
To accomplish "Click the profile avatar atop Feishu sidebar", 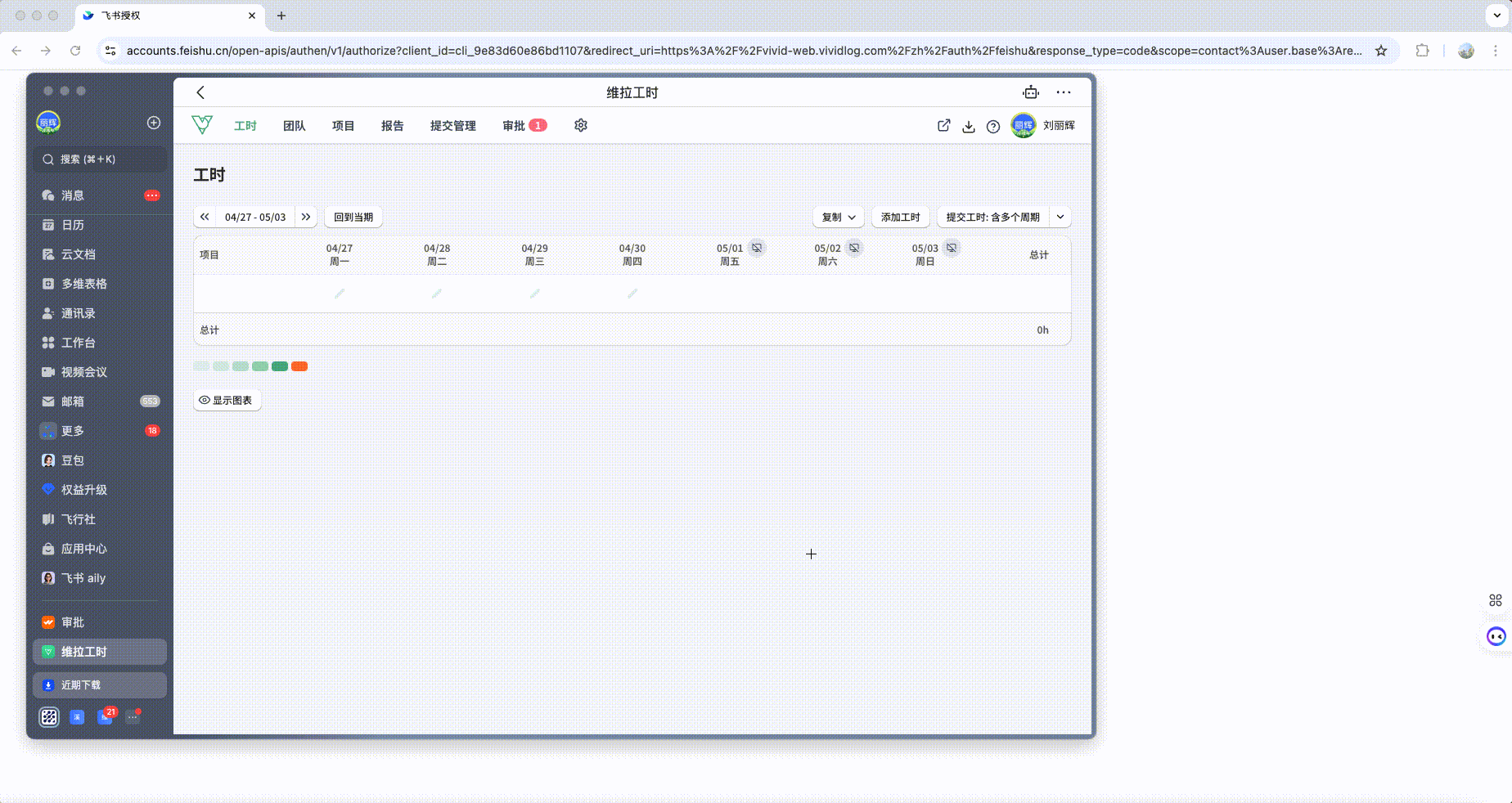I will (x=48, y=123).
